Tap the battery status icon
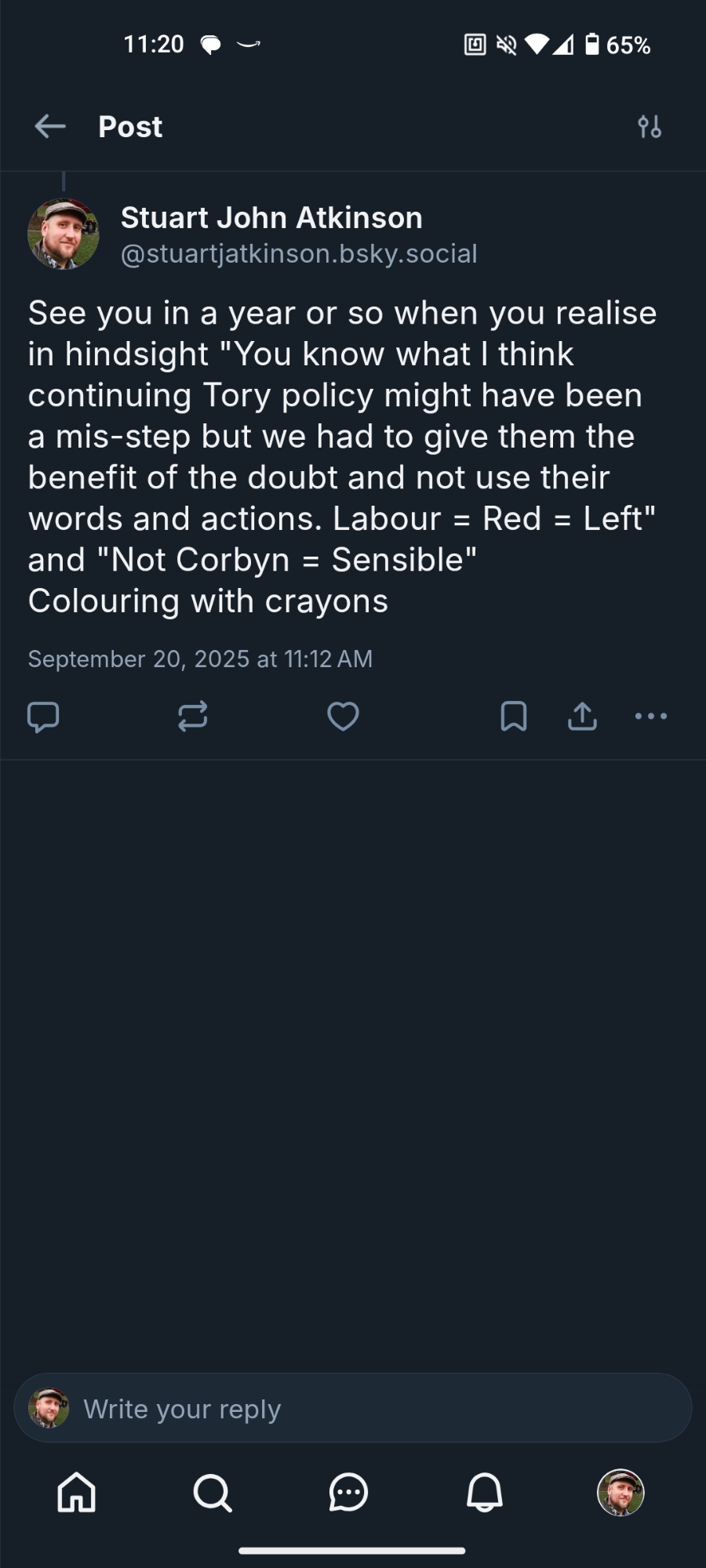 point(592,45)
